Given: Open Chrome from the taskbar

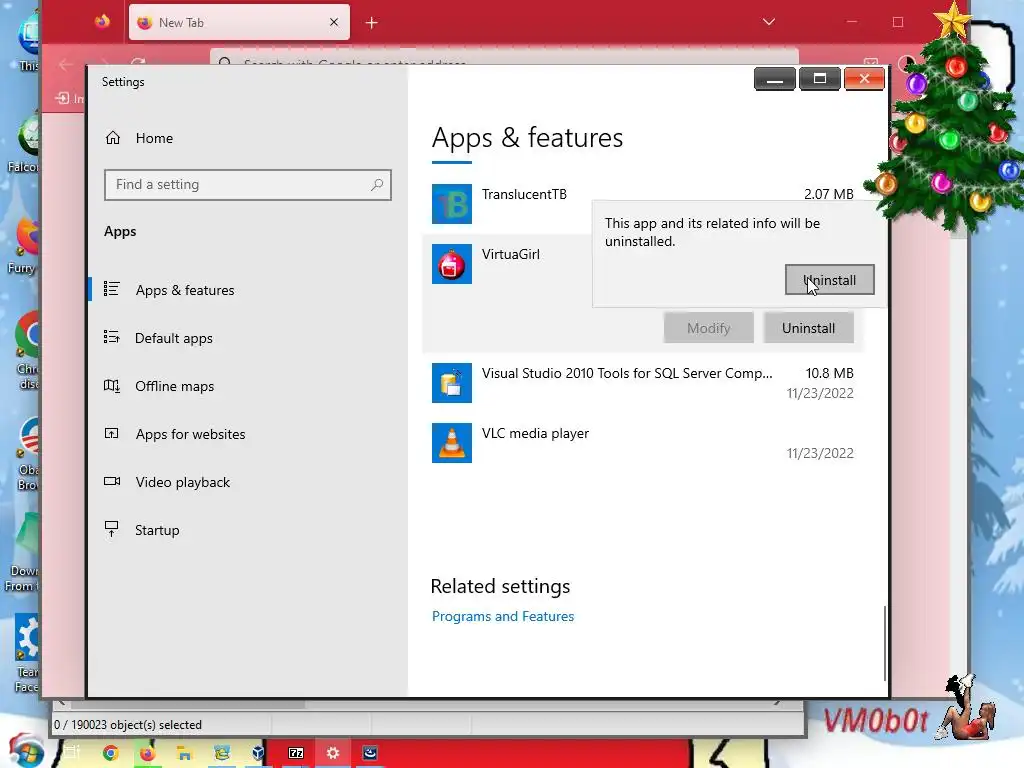Looking at the screenshot, I should point(110,753).
